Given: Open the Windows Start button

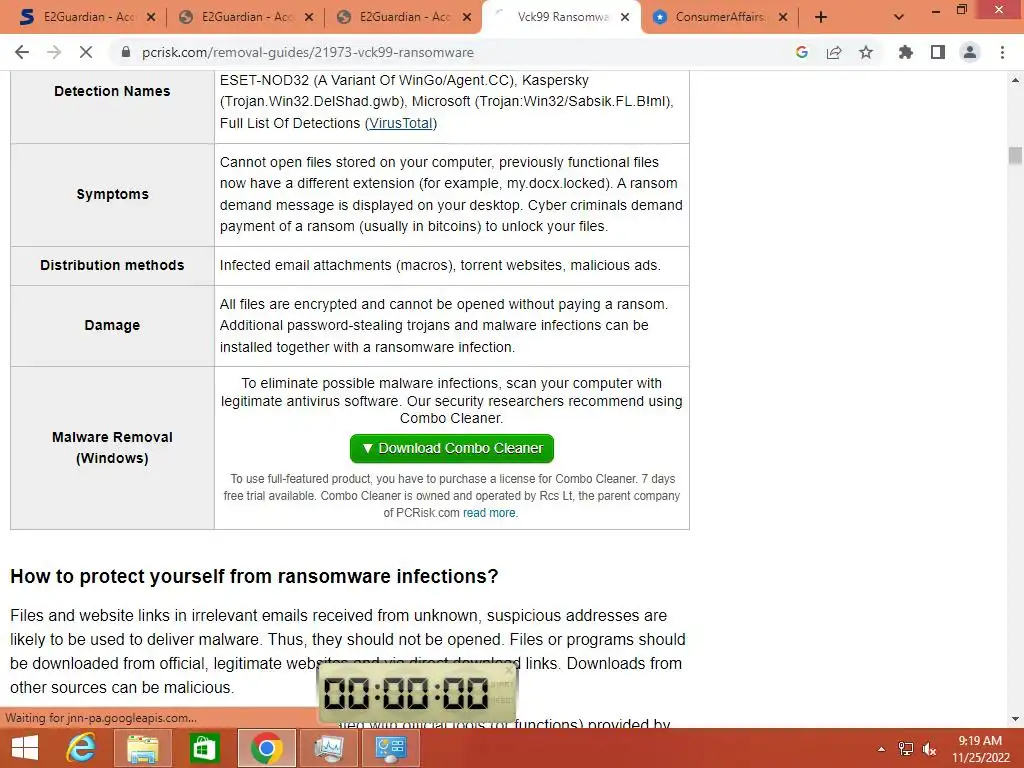Looking at the screenshot, I should (25, 748).
